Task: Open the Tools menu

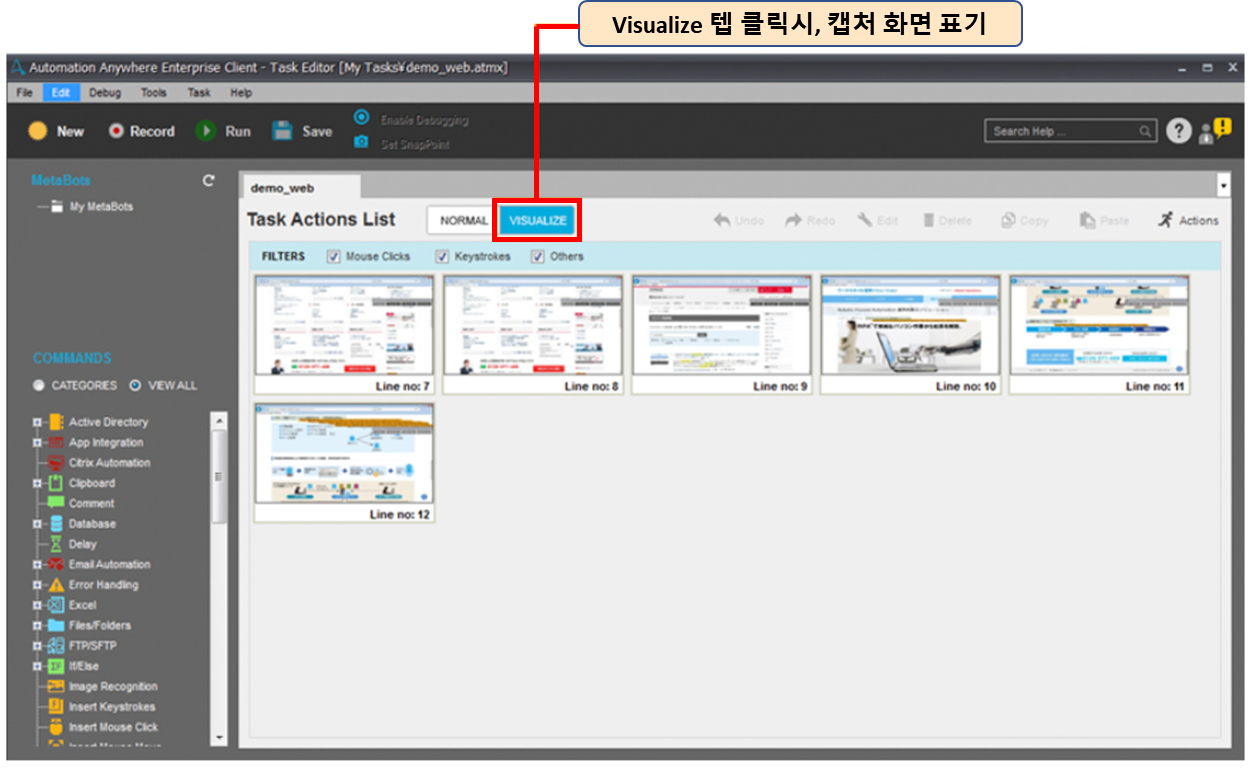Action: [153, 93]
